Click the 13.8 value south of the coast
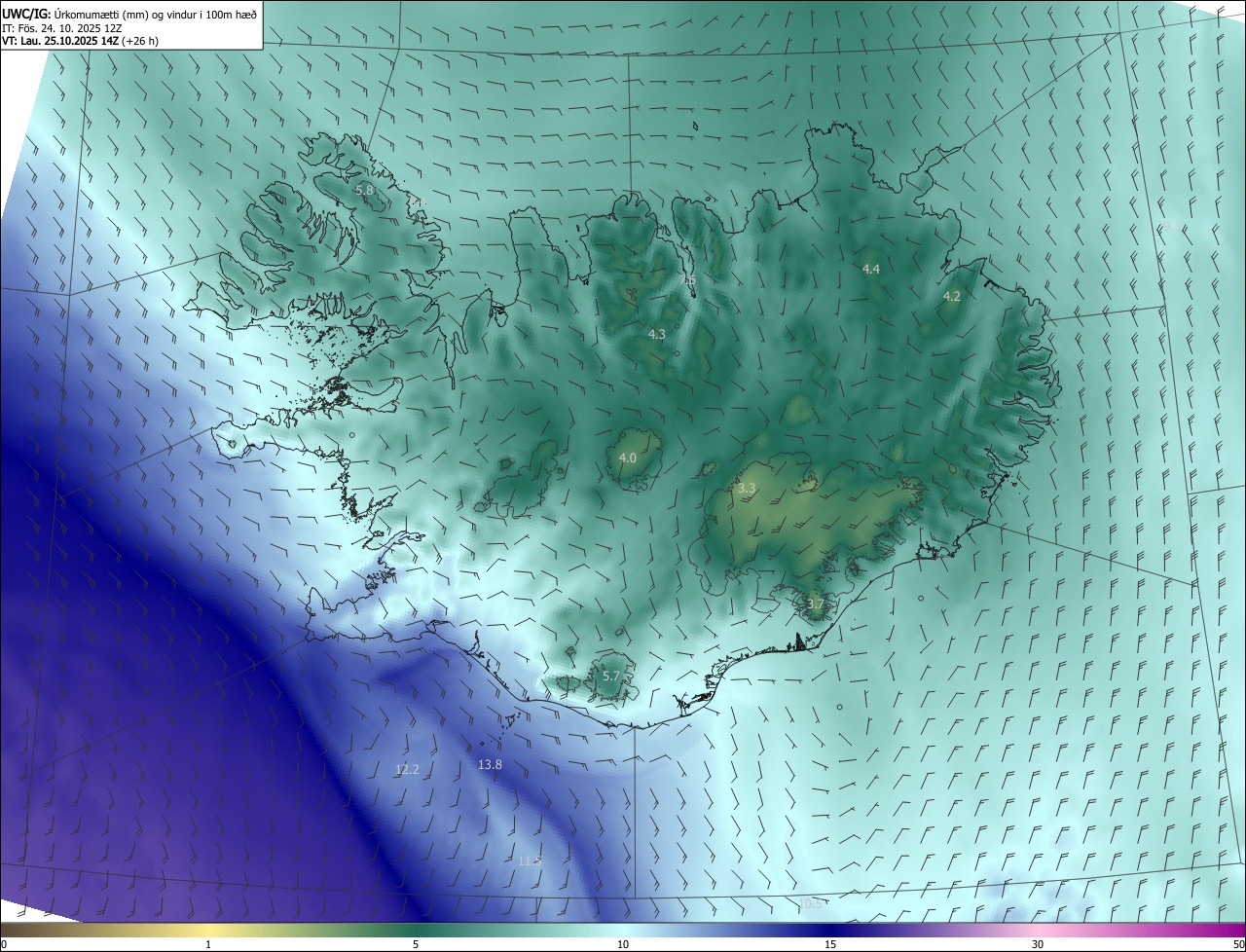 pos(491,764)
